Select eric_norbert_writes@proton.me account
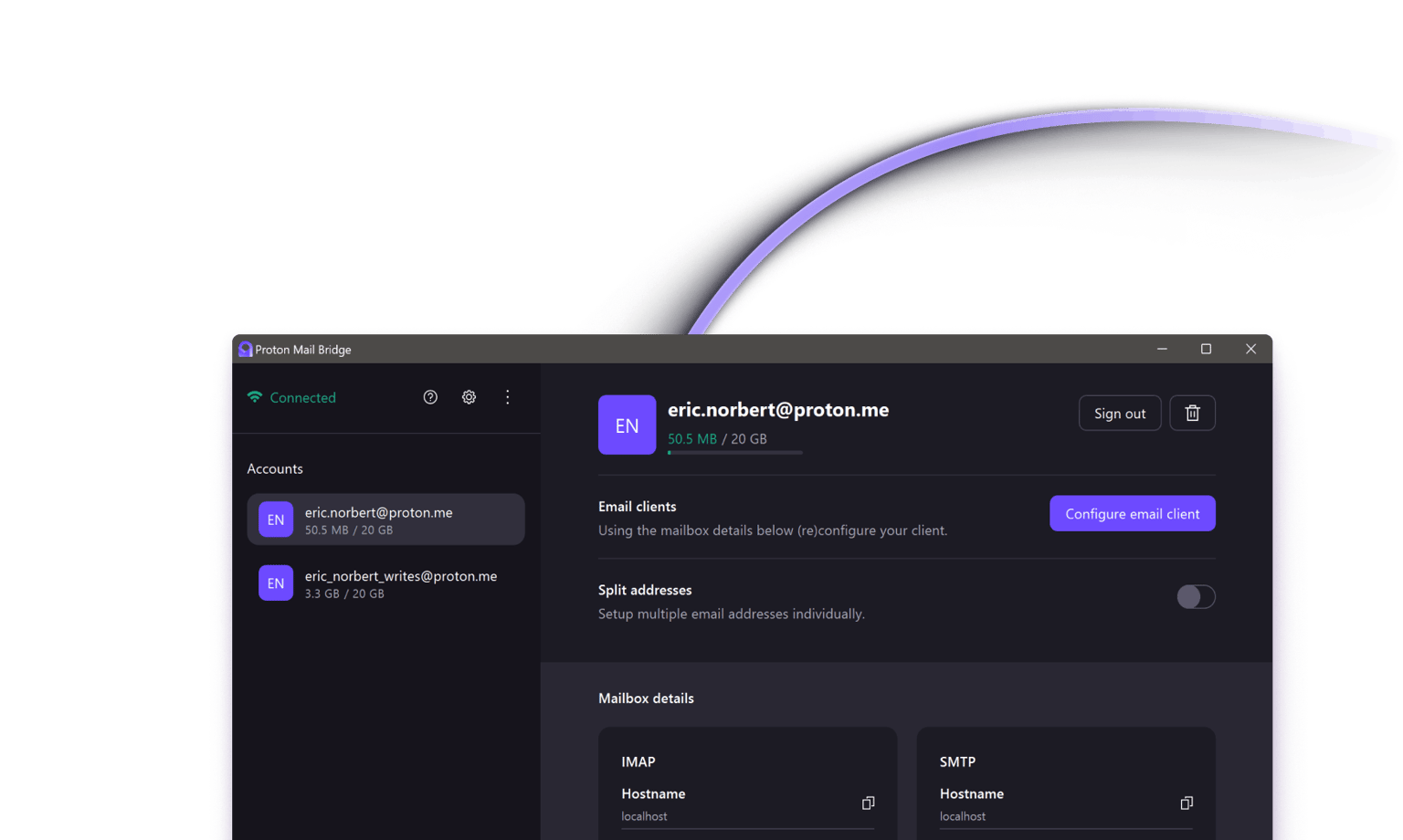1403x840 pixels. (x=385, y=583)
